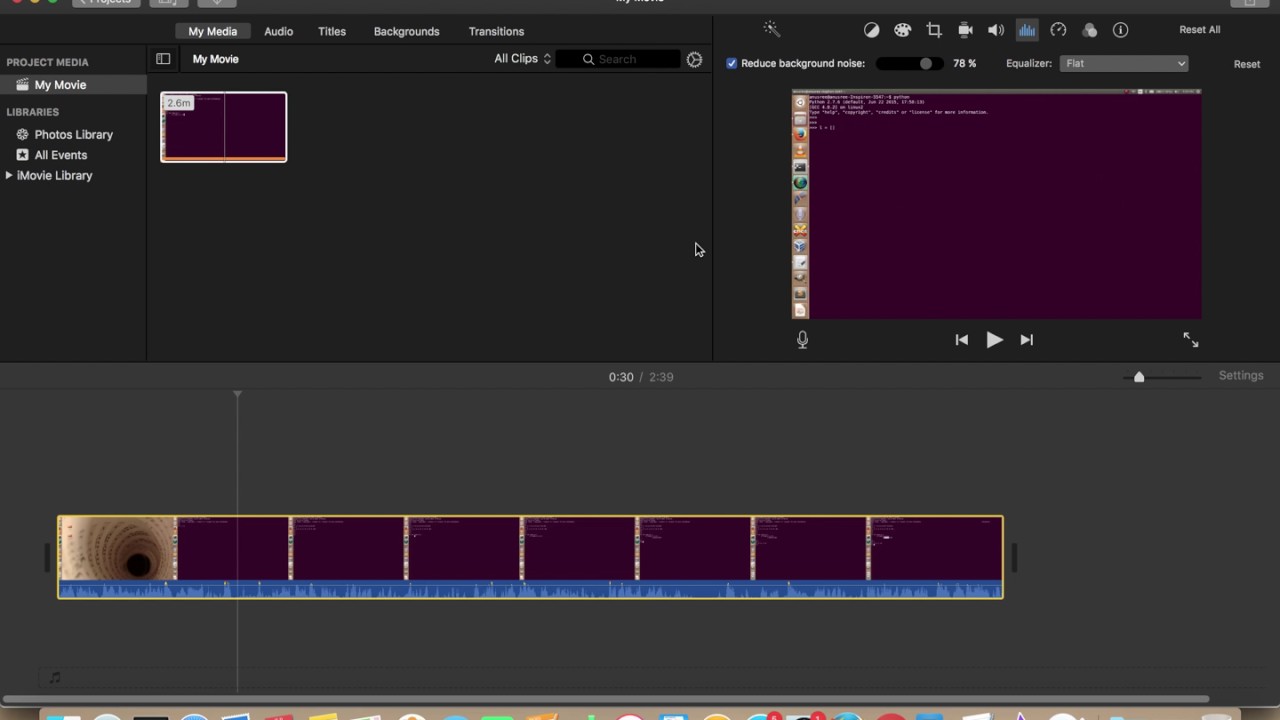The height and width of the screenshot is (720, 1280).
Task: Click the magic wand auto-enhance icon
Action: pyautogui.click(x=771, y=30)
